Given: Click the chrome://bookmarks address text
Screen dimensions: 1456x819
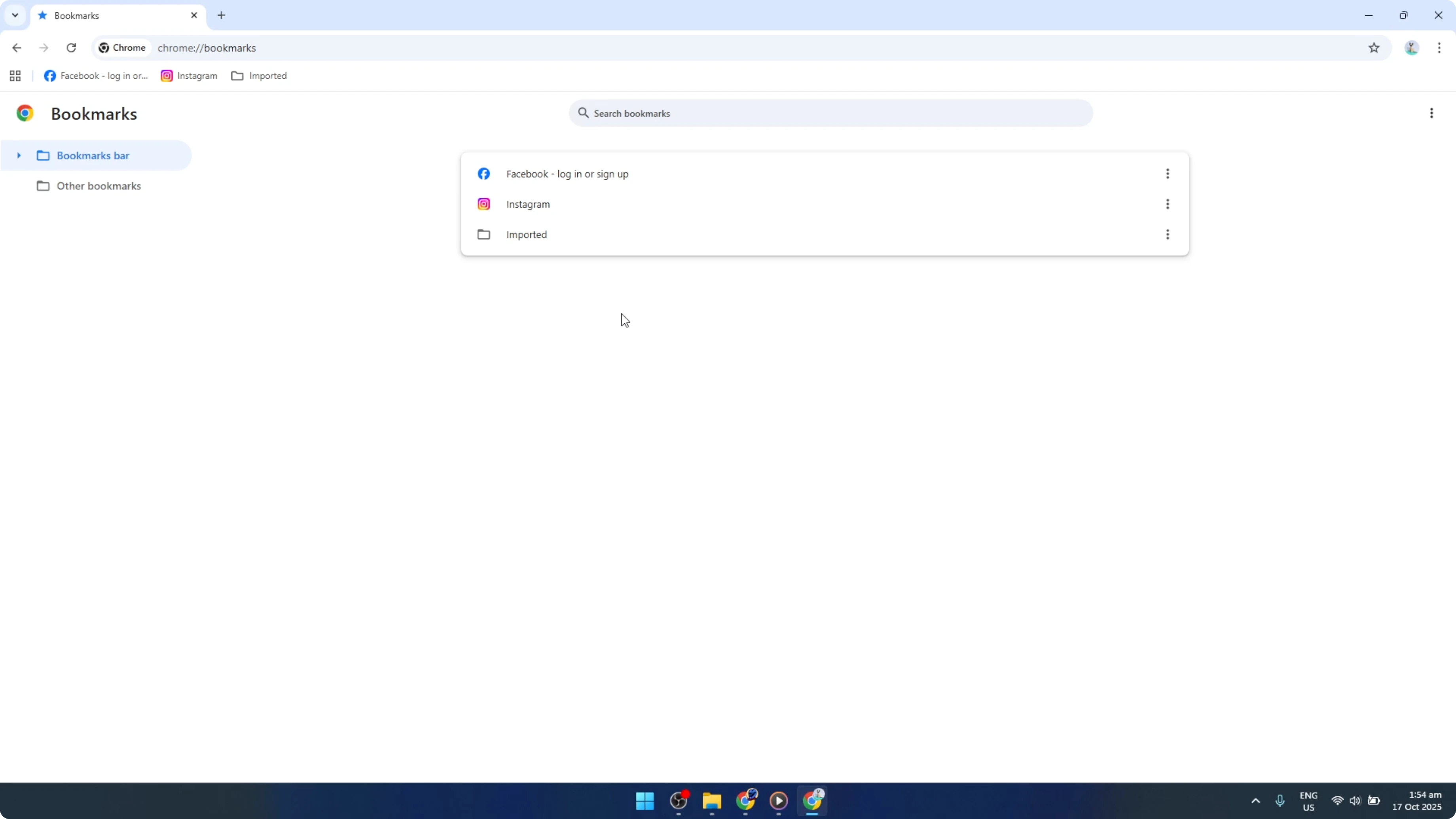Looking at the screenshot, I should pyautogui.click(x=207, y=48).
